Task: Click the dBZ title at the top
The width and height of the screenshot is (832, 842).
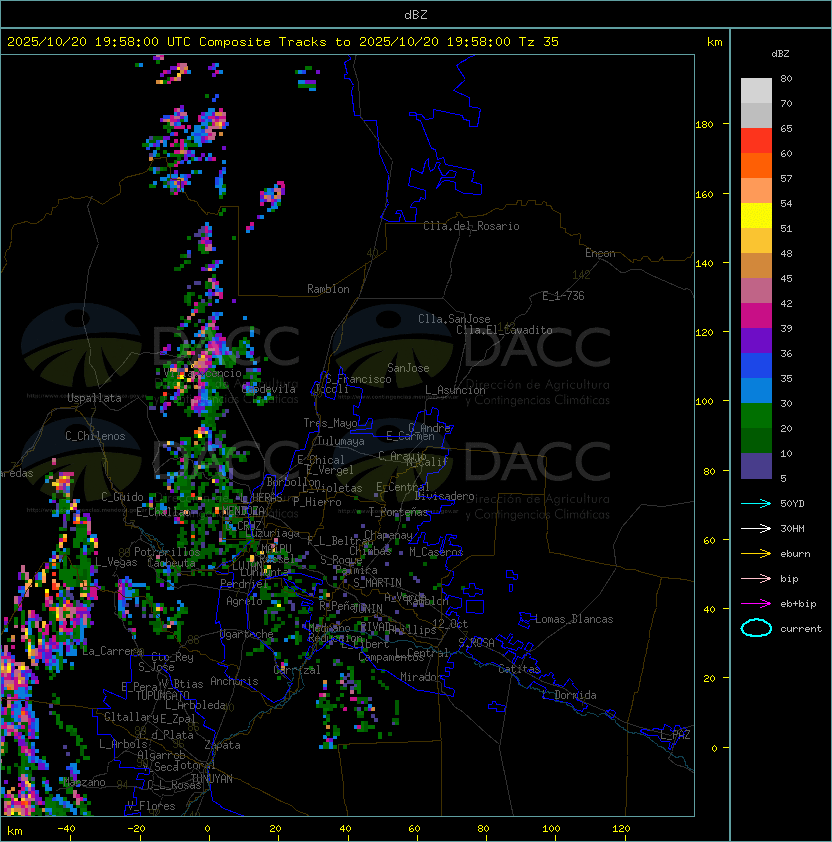Action: pos(416,14)
